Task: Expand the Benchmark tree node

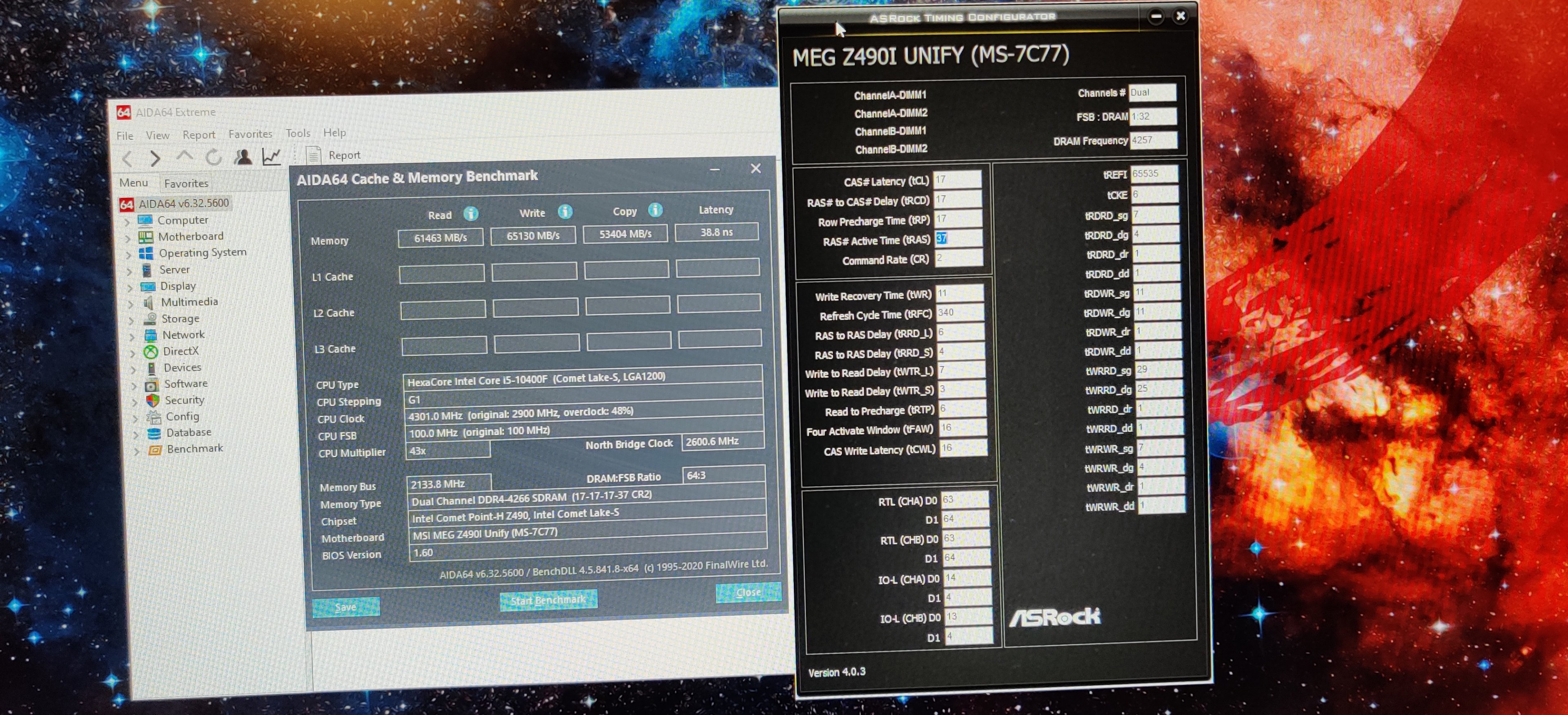Action: pos(136,451)
